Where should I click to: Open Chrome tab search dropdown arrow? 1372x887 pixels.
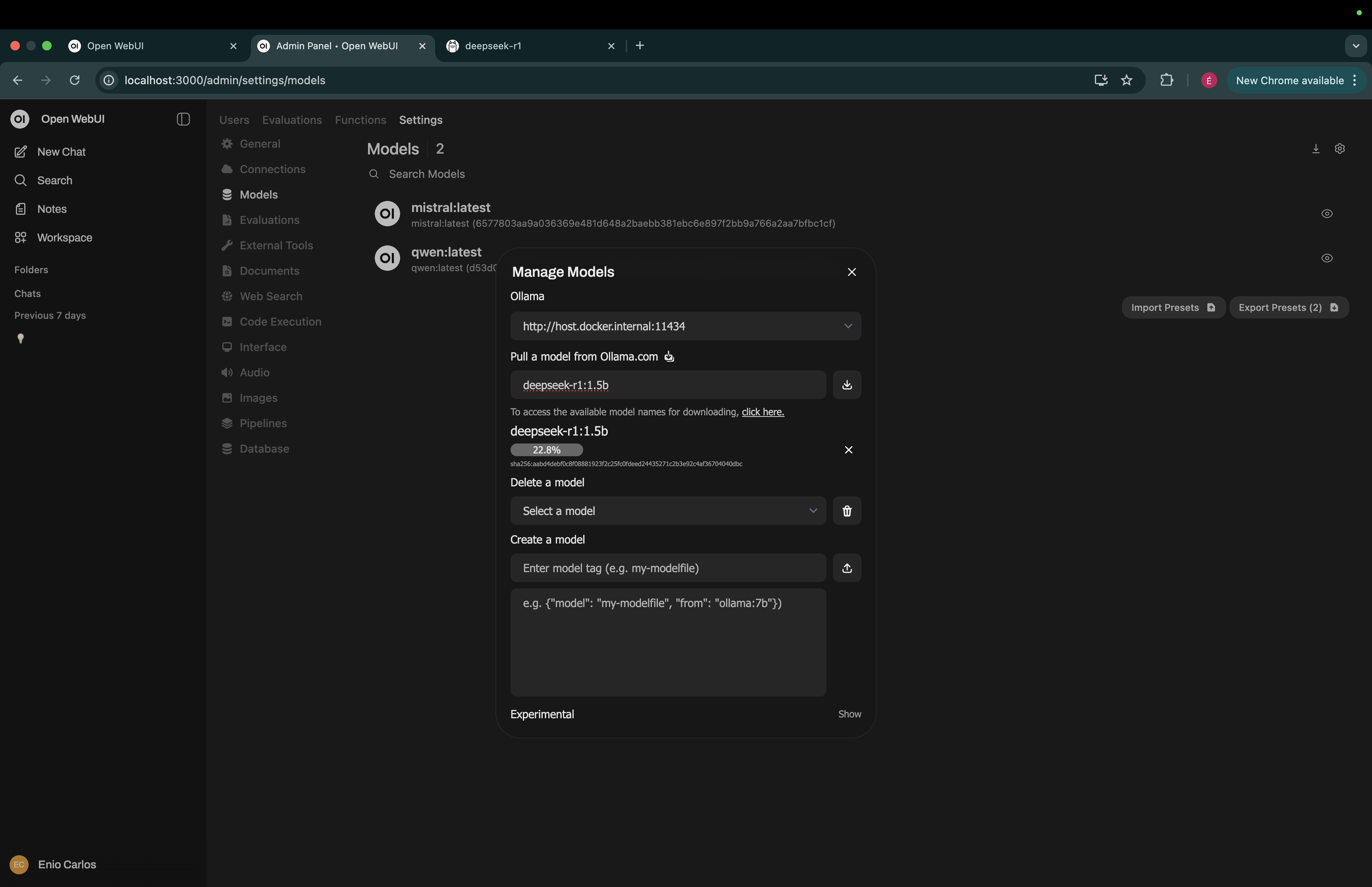click(1355, 46)
